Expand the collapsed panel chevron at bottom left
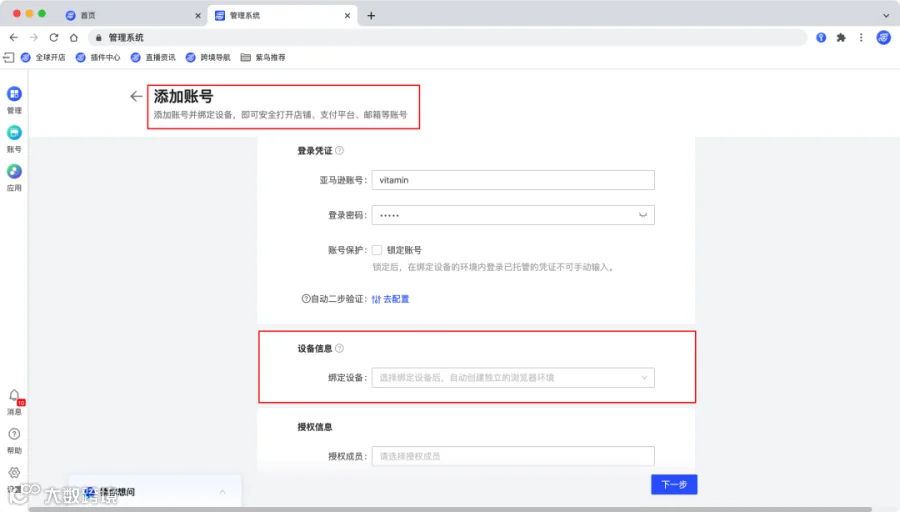Image resolution: width=900 pixels, height=512 pixels. pos(222,492)
